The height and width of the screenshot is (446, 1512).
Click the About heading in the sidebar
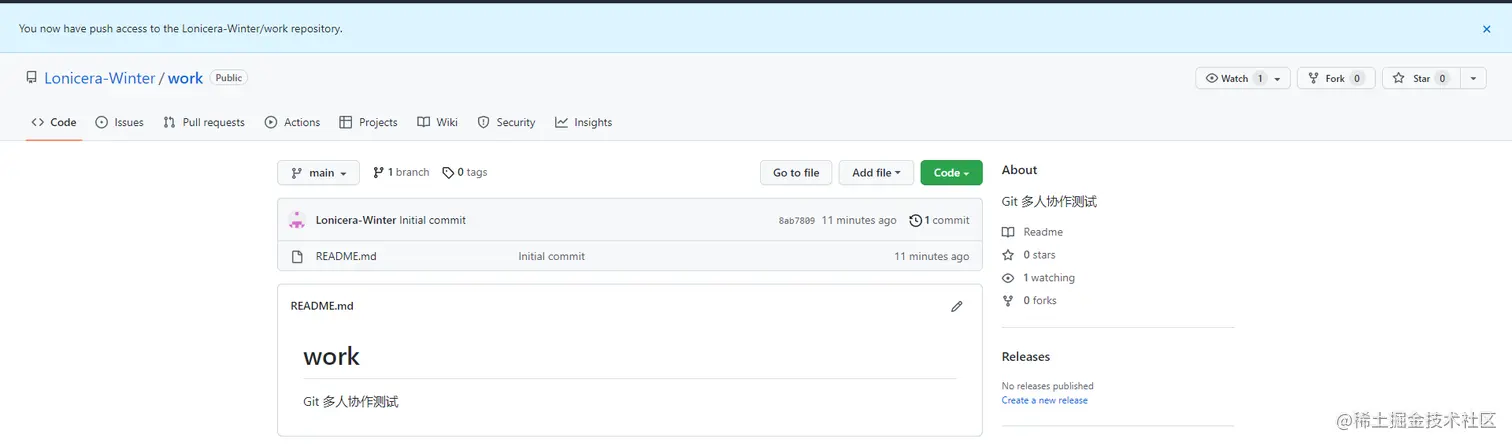coord(1019,170)
